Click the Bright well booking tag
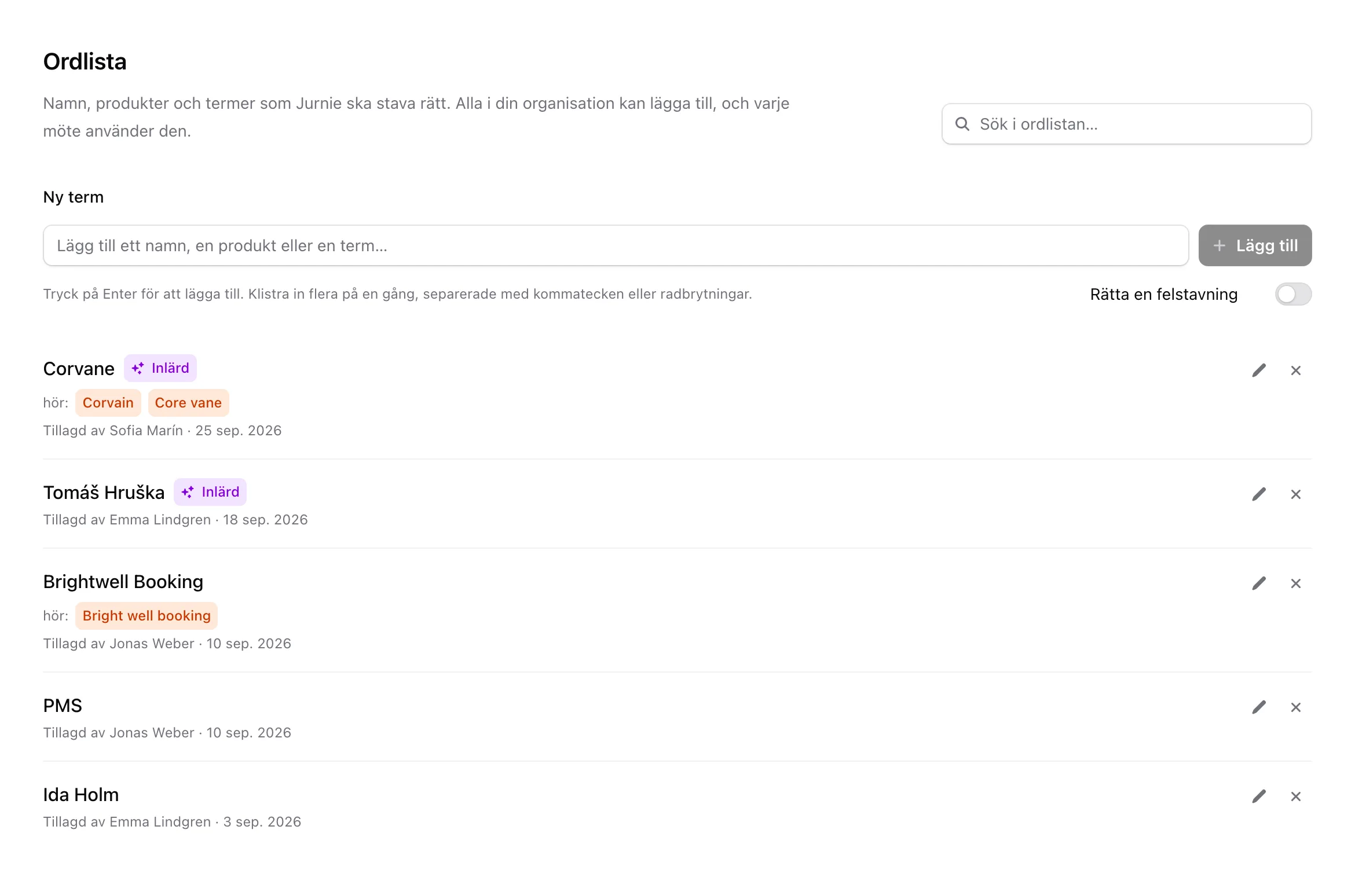The width and height of the screenshot is (1355, 896). 147,616
